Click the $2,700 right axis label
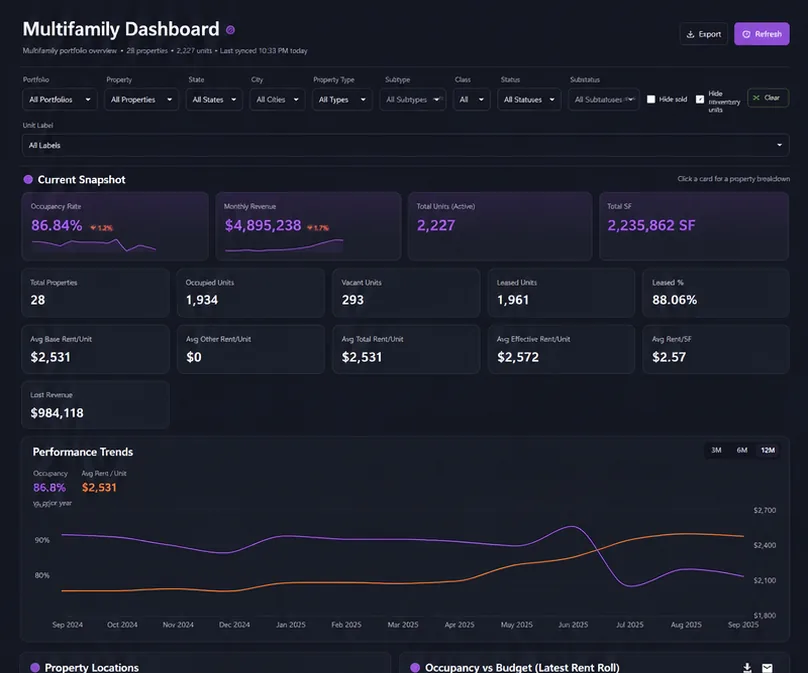Viewport: 808px width, 673px height. click(765, 510)
